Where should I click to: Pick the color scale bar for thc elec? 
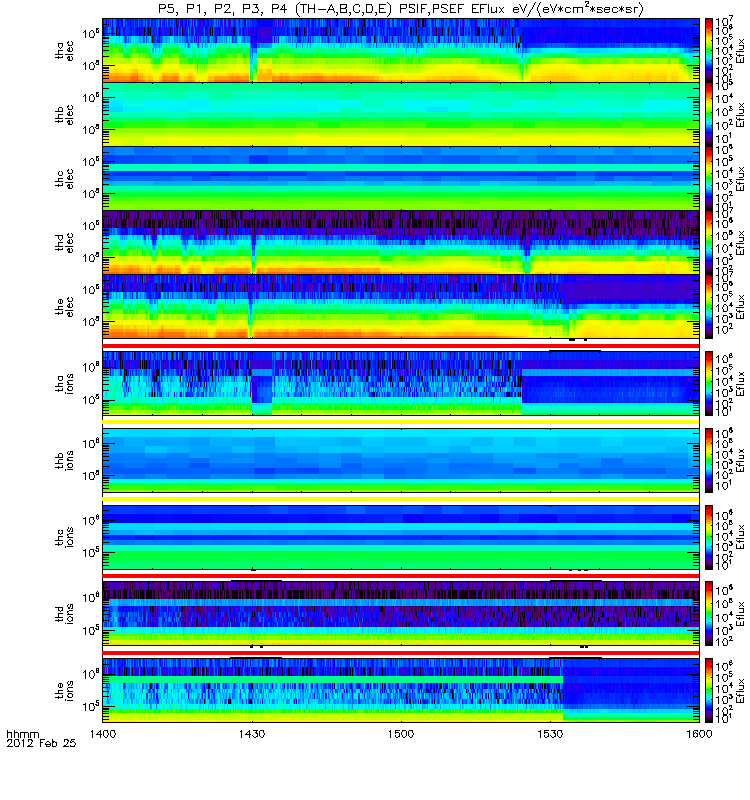click(x=709, y=179)
